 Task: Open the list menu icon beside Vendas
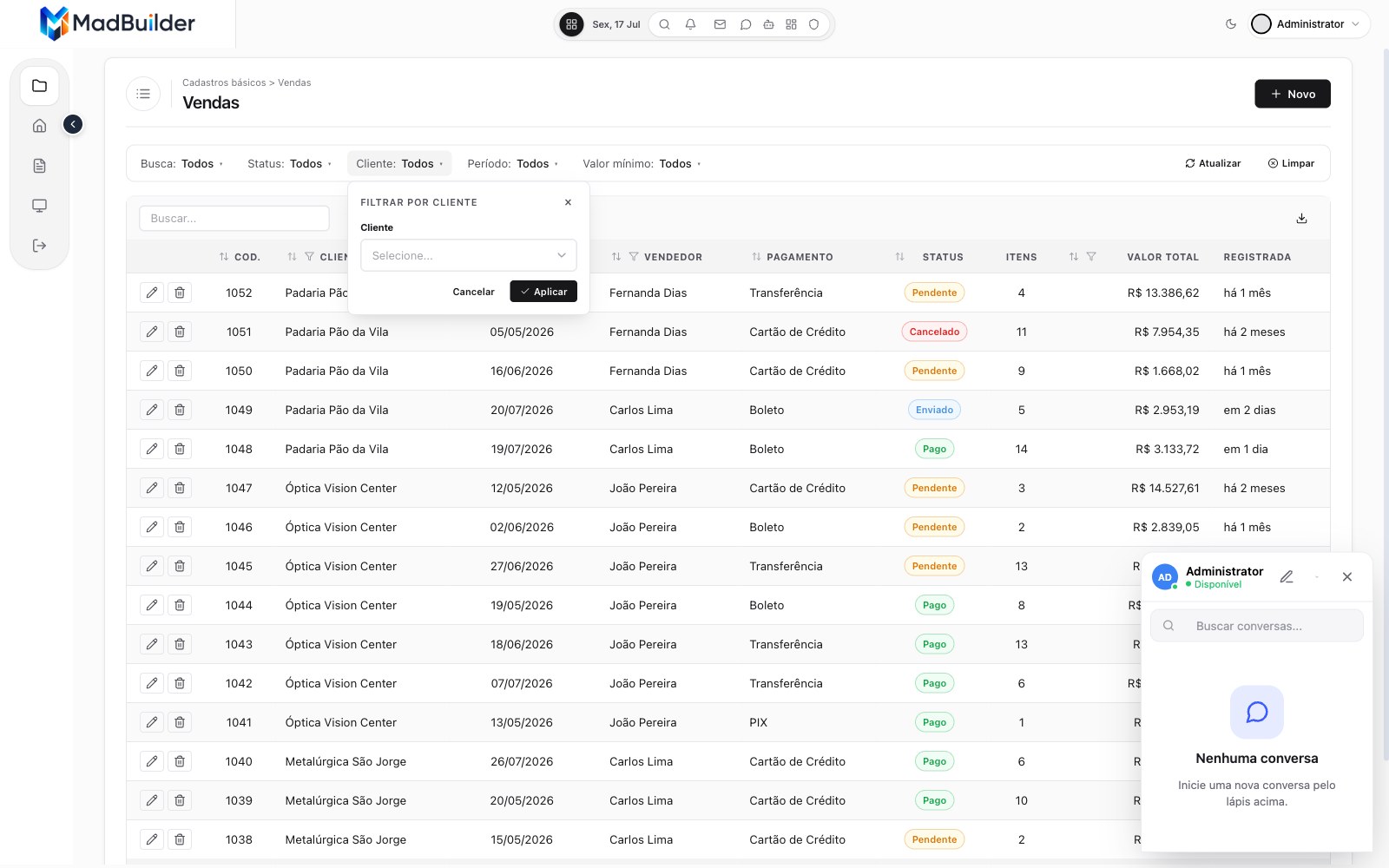[x=143, y=94]
